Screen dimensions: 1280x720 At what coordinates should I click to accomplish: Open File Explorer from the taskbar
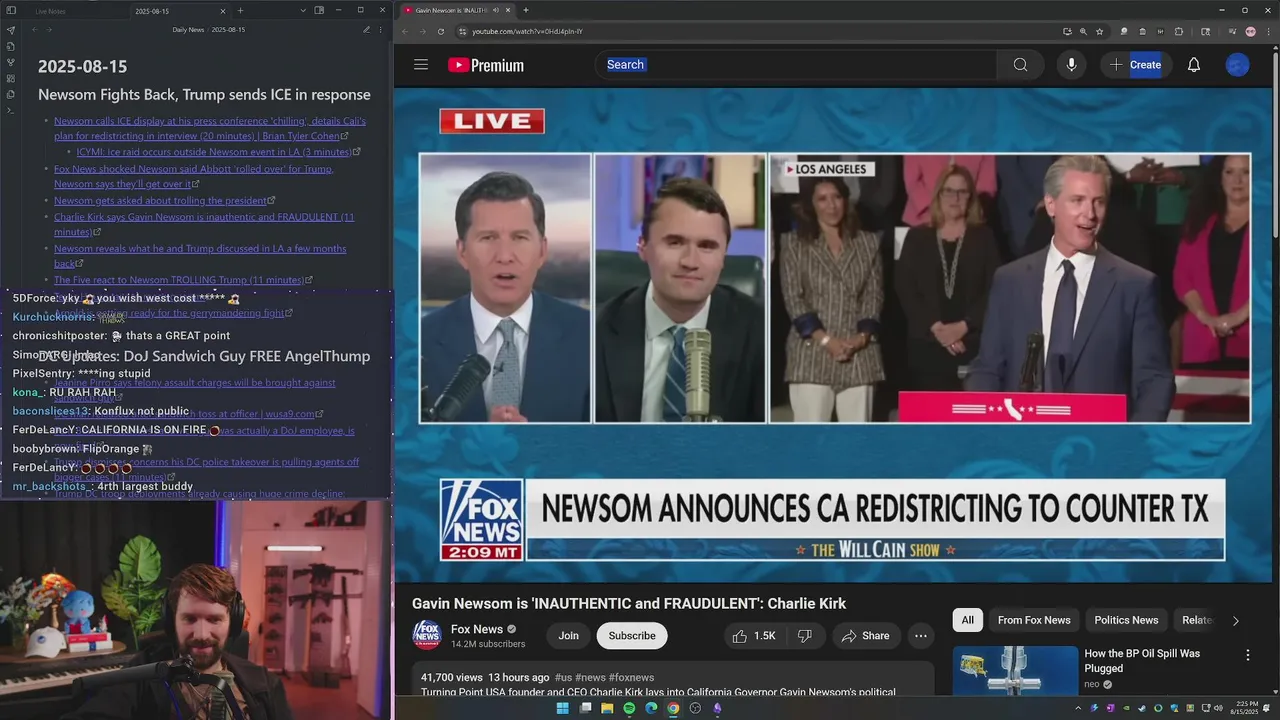tap(607, 708)
